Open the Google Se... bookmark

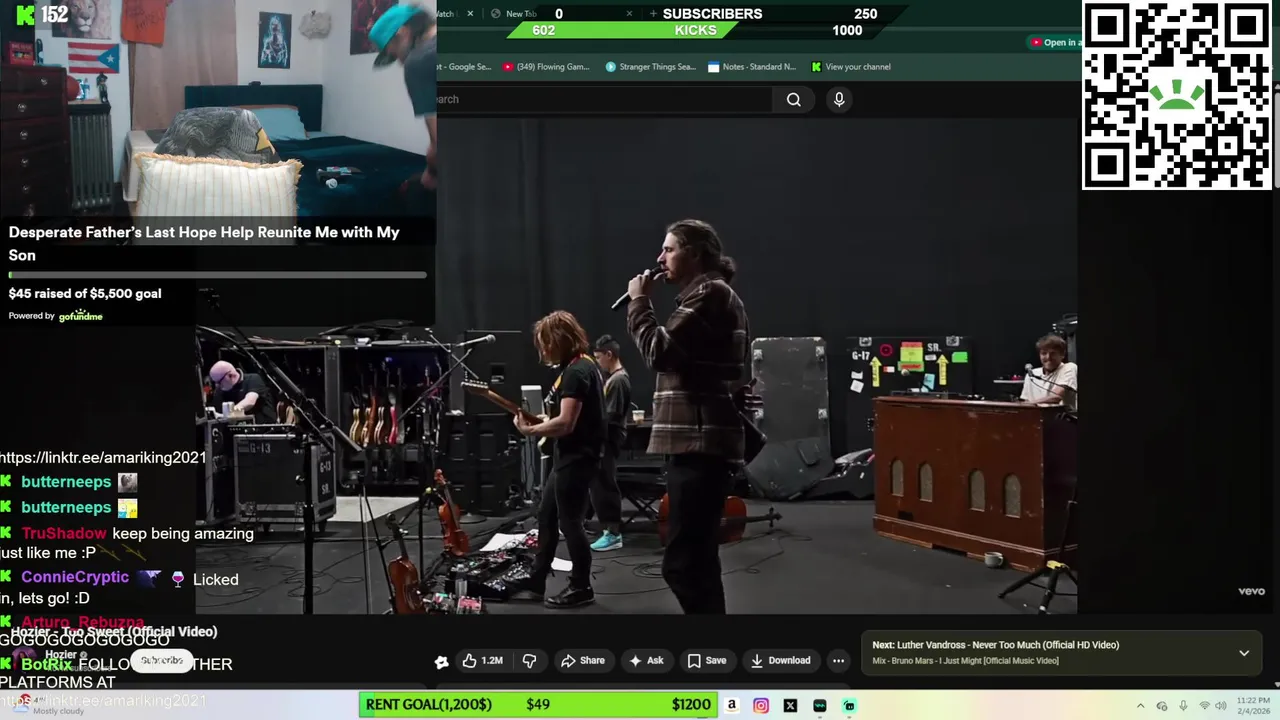(466, 67)
